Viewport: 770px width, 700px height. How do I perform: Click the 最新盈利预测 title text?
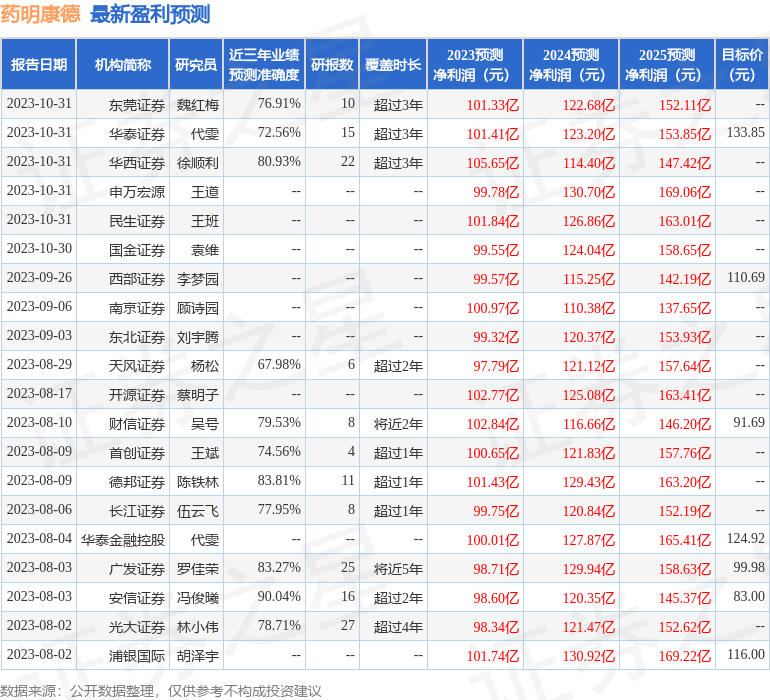150,14
